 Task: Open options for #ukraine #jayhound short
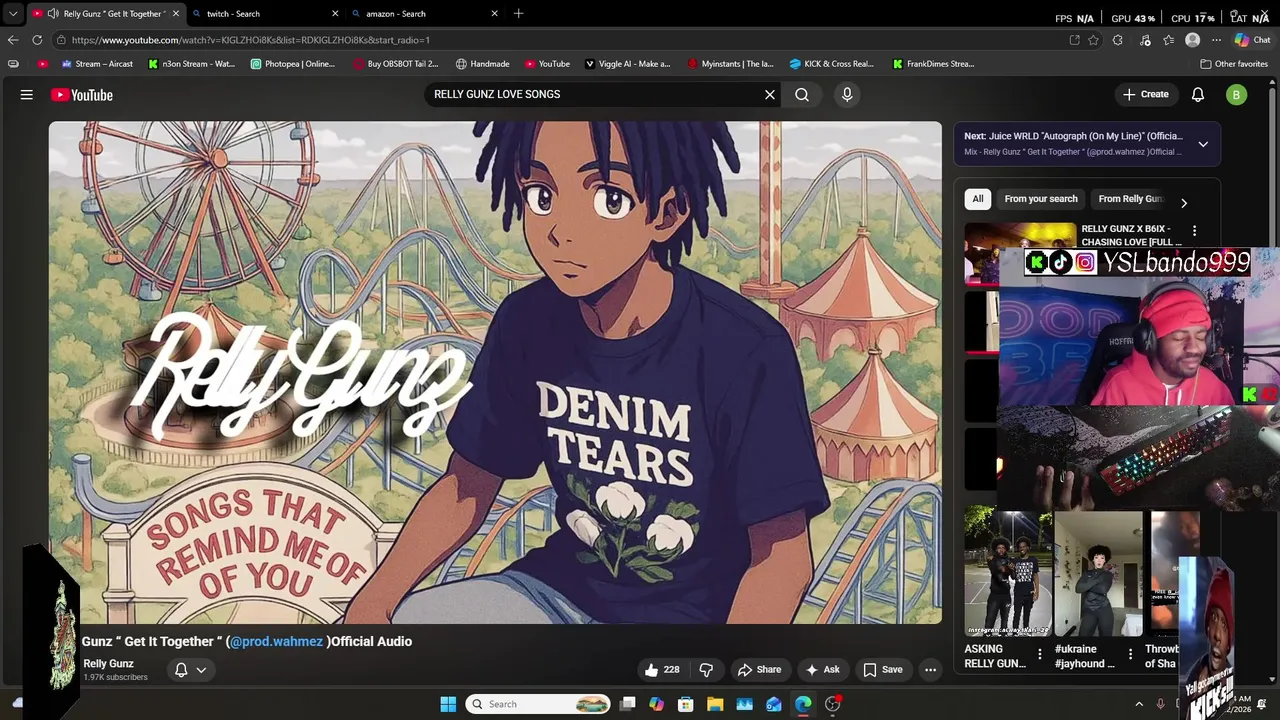pos(1130,655)
